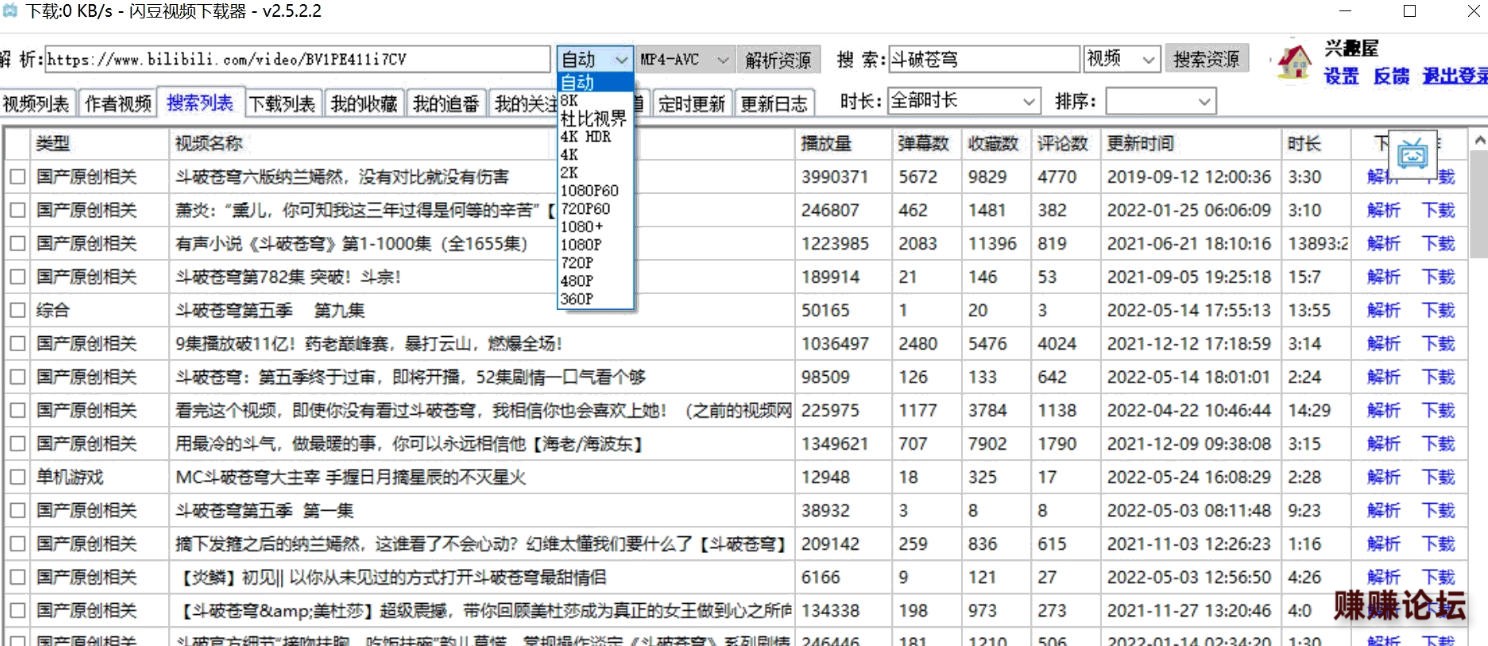This screenshot has height=646, width=1488.
Task: Switch to the 下载列表 tab
Action: point(281,103)
